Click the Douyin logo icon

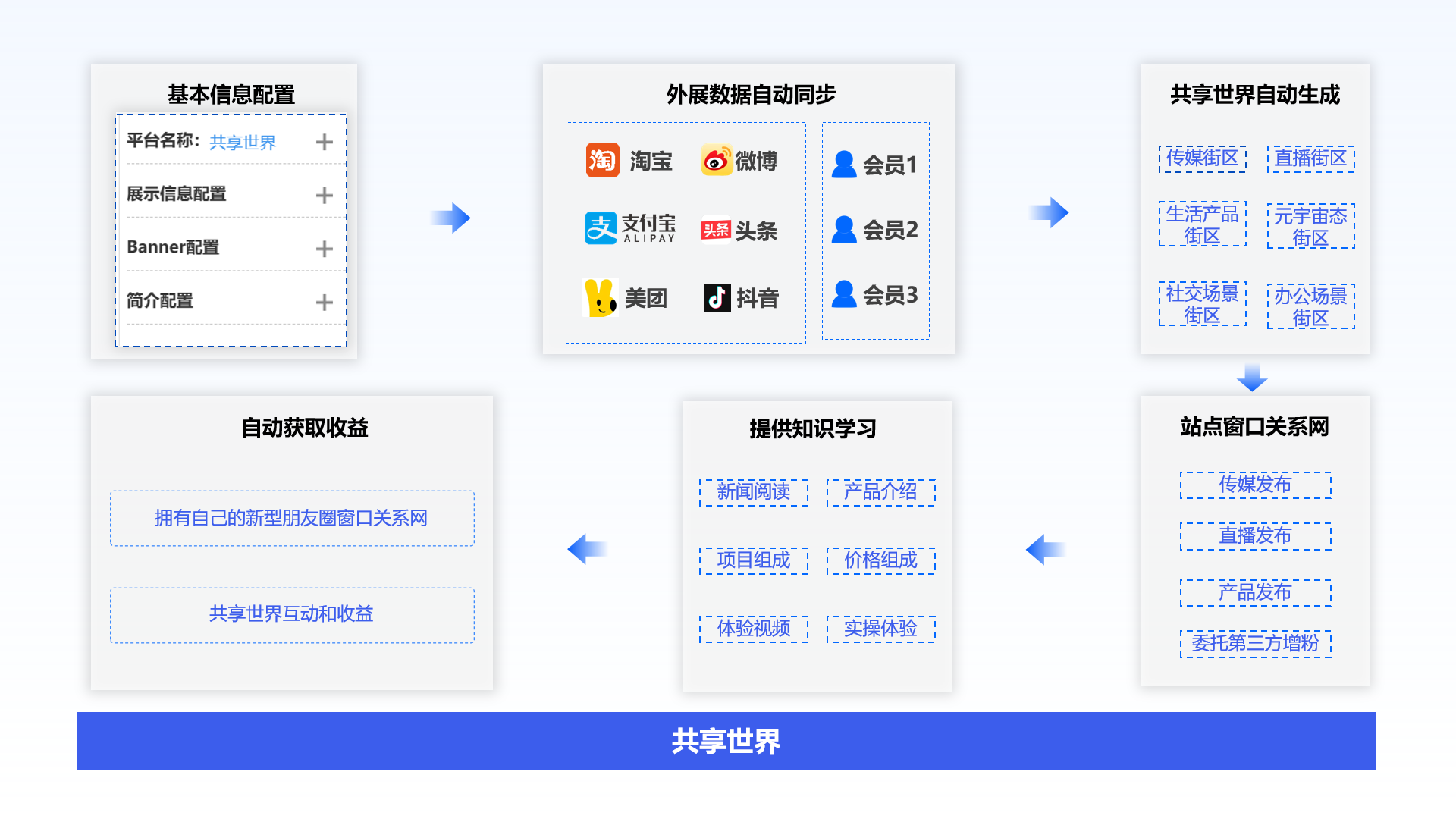coord(717,297)
